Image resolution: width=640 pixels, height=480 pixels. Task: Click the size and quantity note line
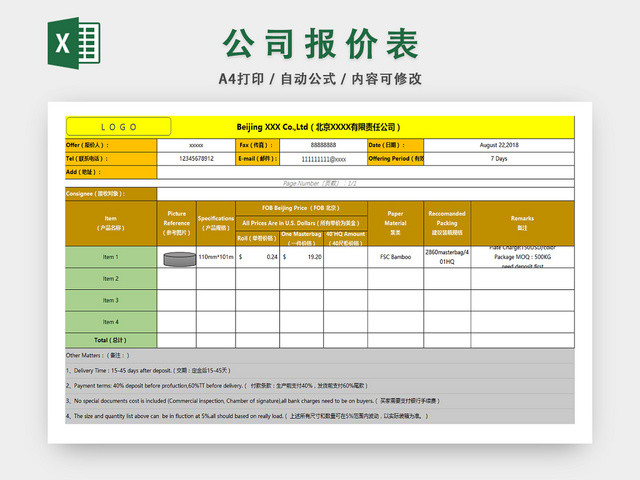point(247,416)
